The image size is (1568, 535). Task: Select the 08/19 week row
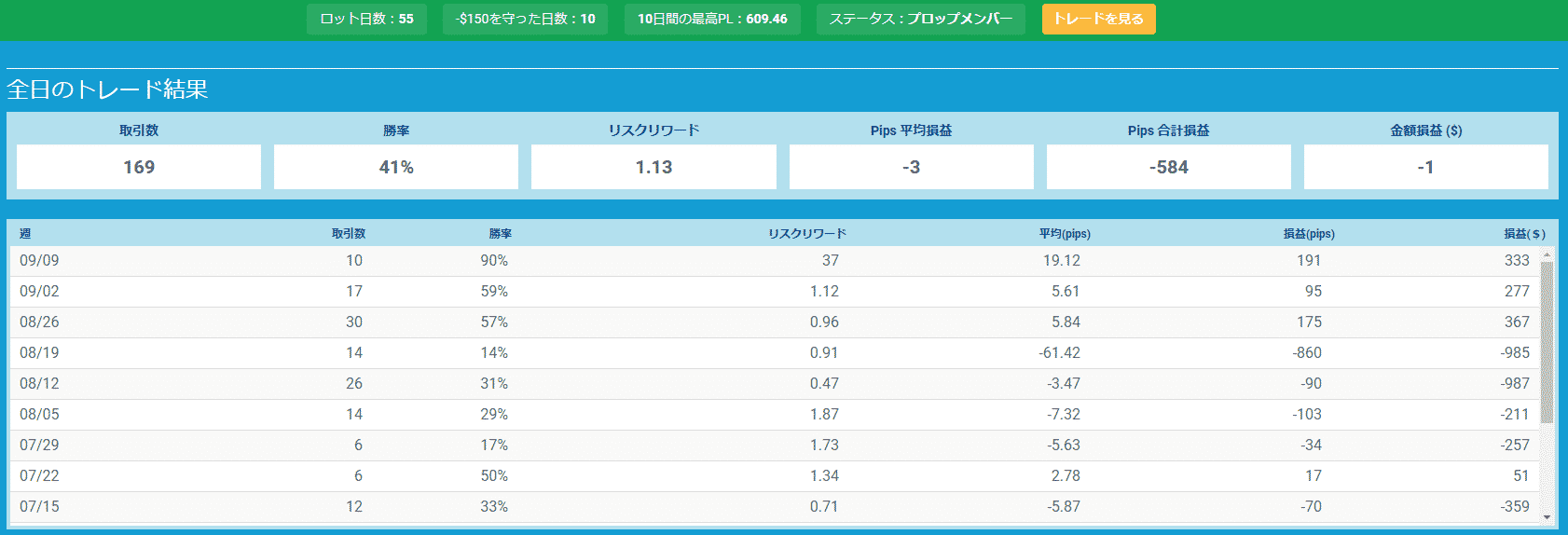(x=775, y=353)
